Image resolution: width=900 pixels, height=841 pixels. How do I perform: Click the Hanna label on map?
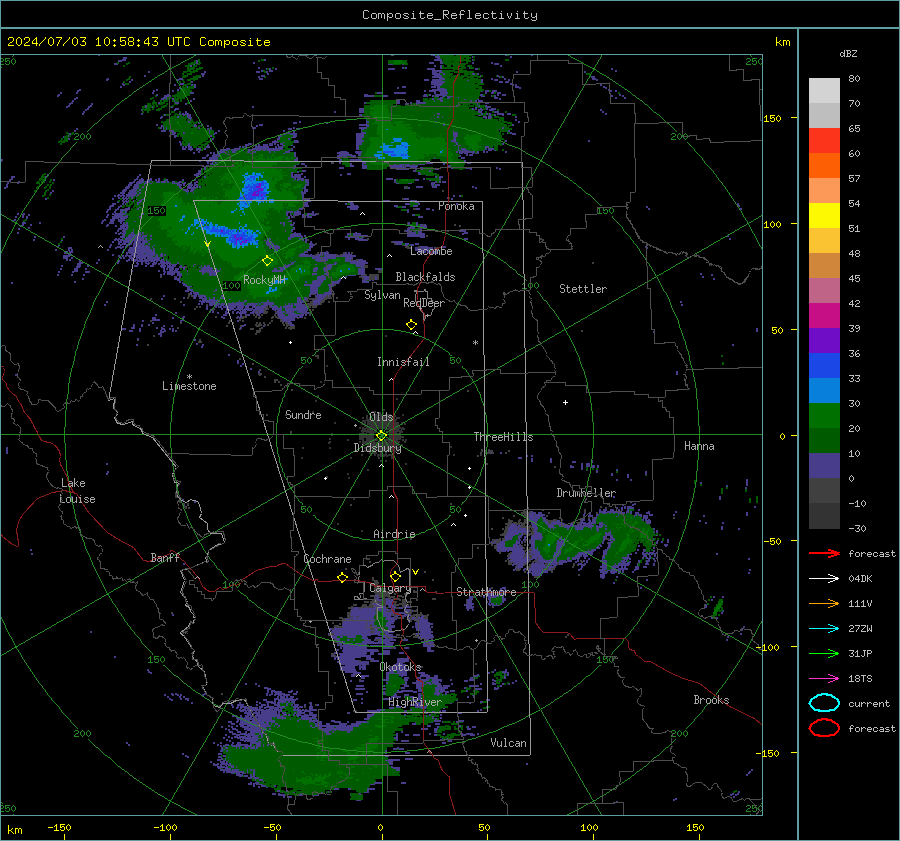pos(699,446)
